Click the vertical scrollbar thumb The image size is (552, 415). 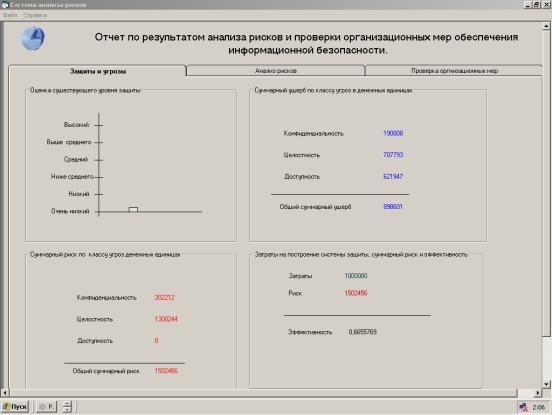546,183
